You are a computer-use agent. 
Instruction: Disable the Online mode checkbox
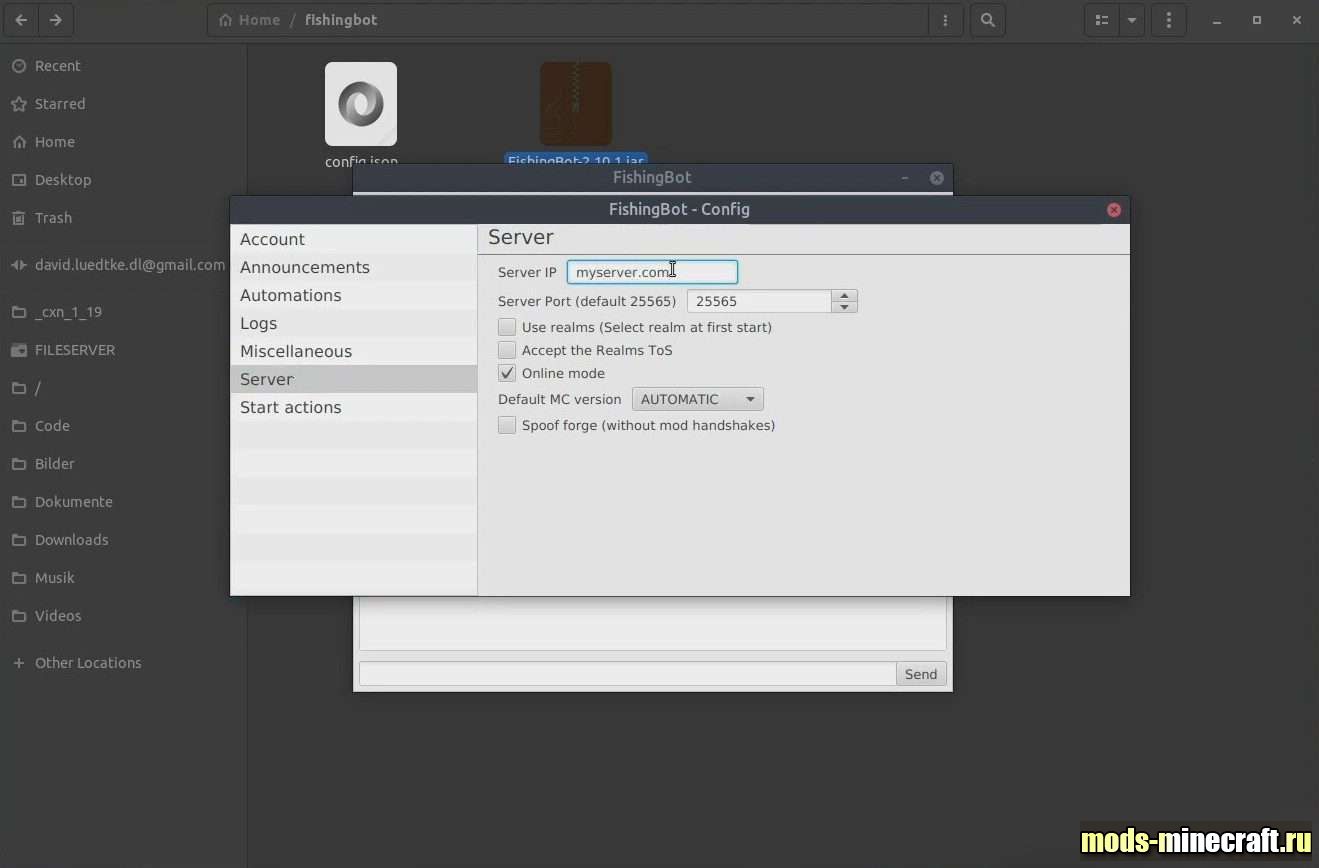(507, 373)
